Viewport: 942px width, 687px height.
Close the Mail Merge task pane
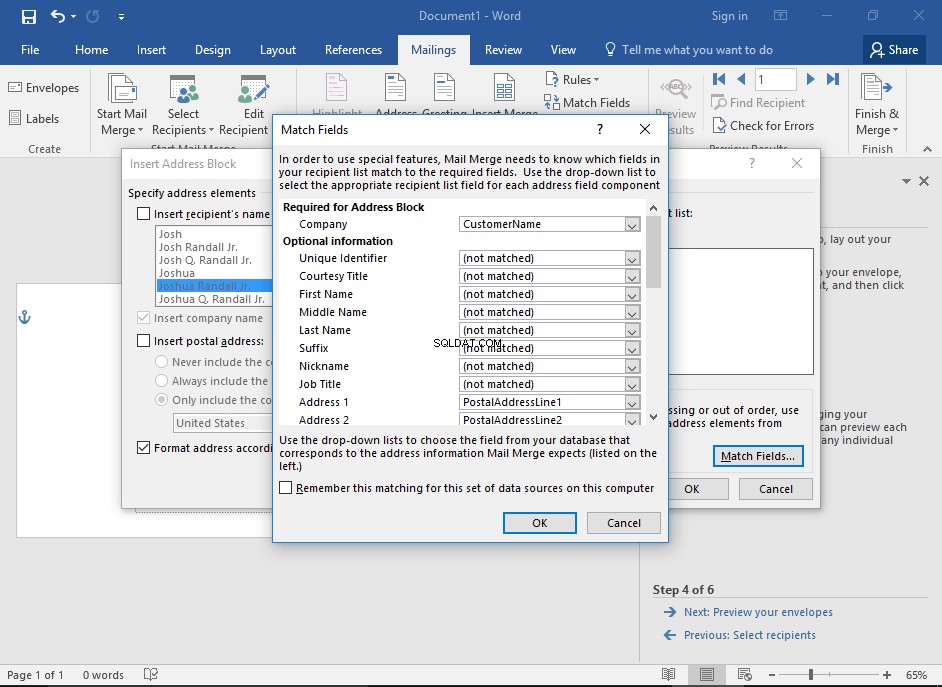coord(924,181)
